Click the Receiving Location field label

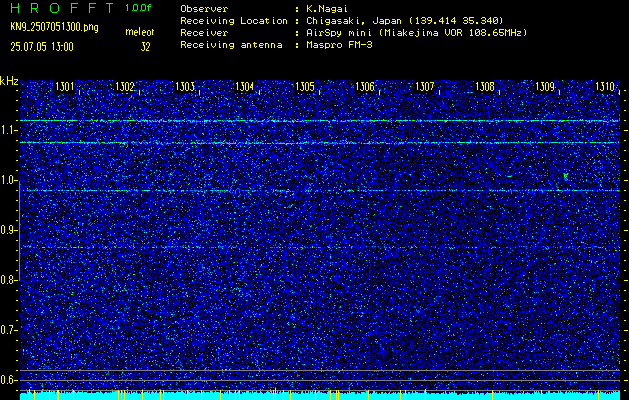click(234, 21)
